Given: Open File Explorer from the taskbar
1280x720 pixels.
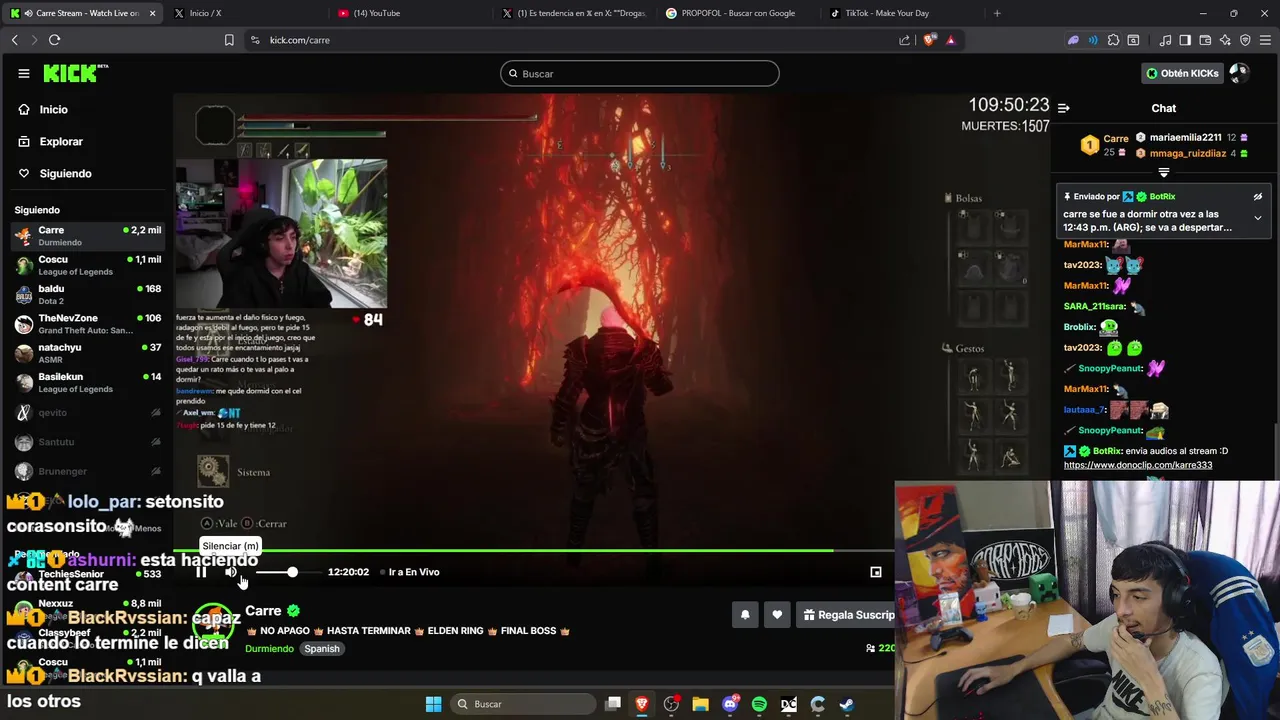Looking at the screenshot, I should tap(700, 704).
